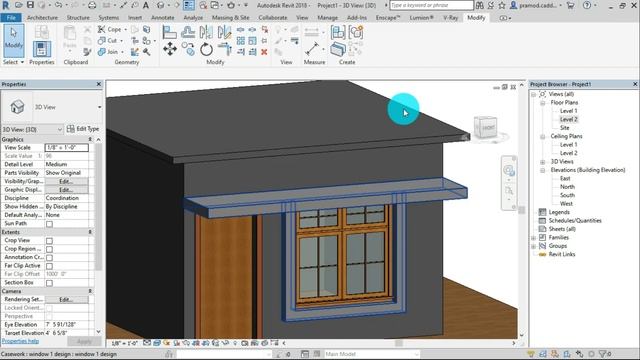Activate the Move tool
Image resolution: width=640 pixels, height=360 pixels.
click(x=170, y=49)
